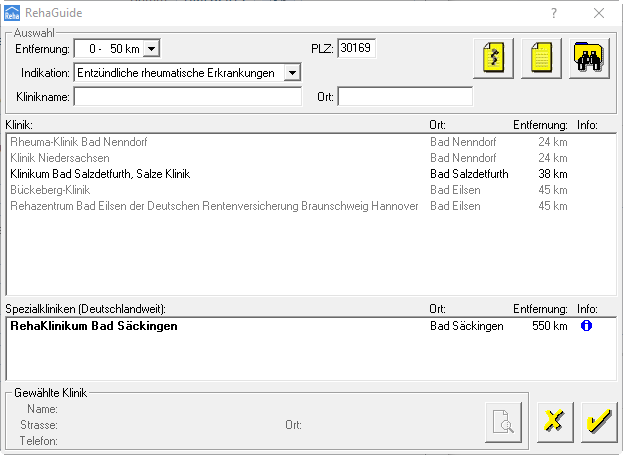This screenshot has height=455, width=623.
Task: Select Rehazentrum Bad Eilsen der Deutschen Rentenversicherung
Action: (x=311, y=206)
